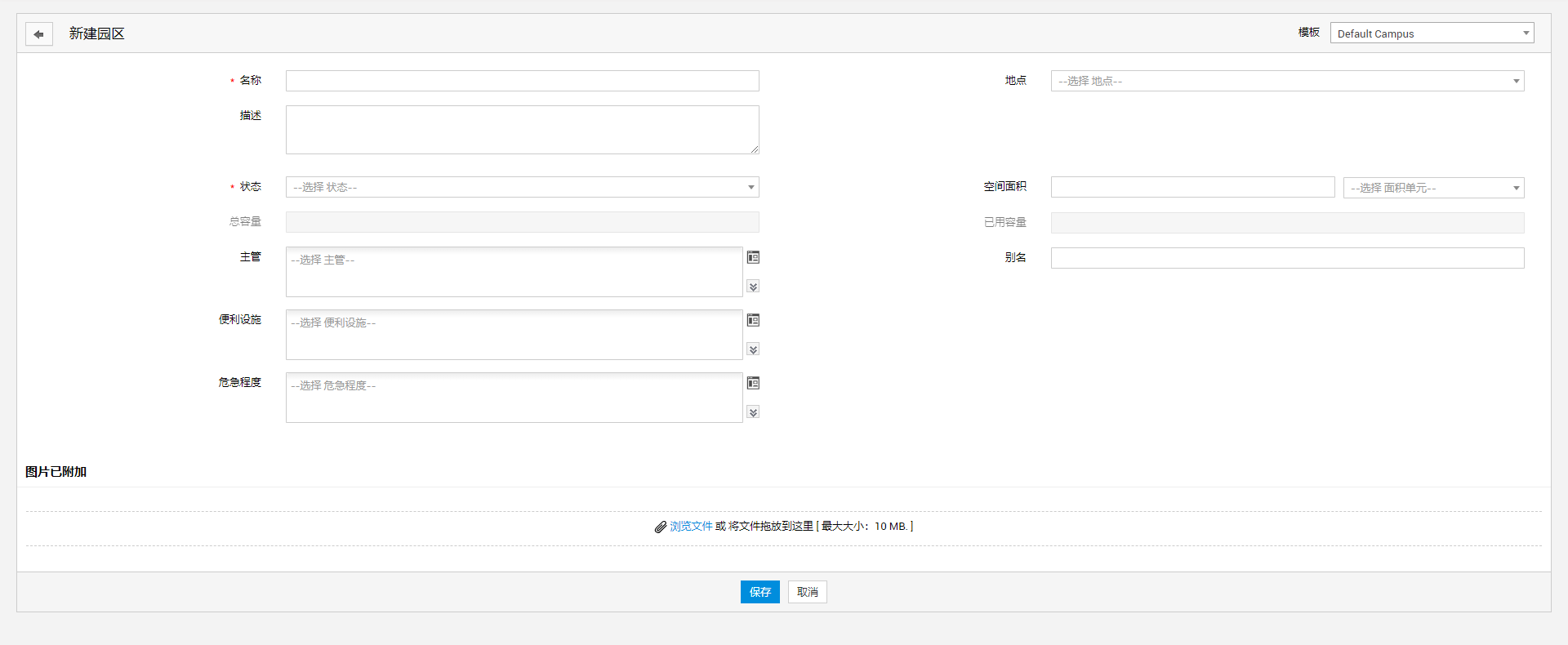Click the 保存 button
Image resolution: width=1568 pixels, height=645 pixels.
coord(759,592)
